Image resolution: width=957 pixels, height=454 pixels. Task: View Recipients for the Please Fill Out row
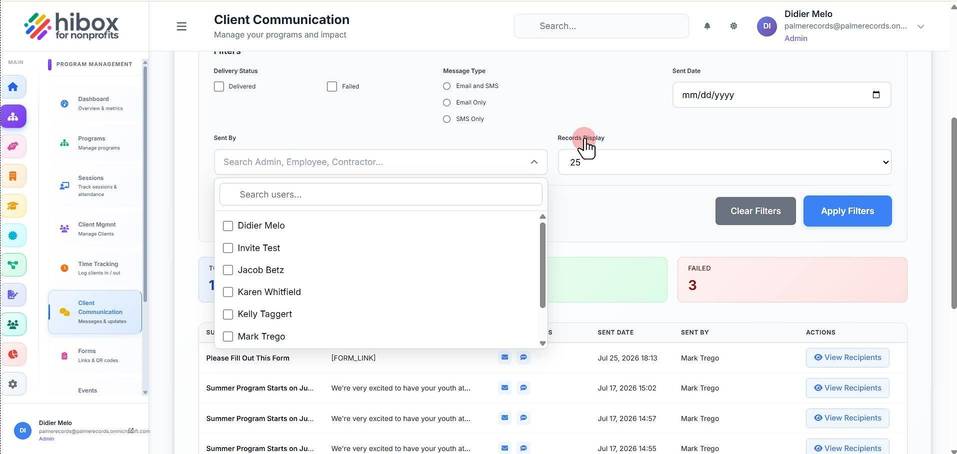[x=848, y=358]
